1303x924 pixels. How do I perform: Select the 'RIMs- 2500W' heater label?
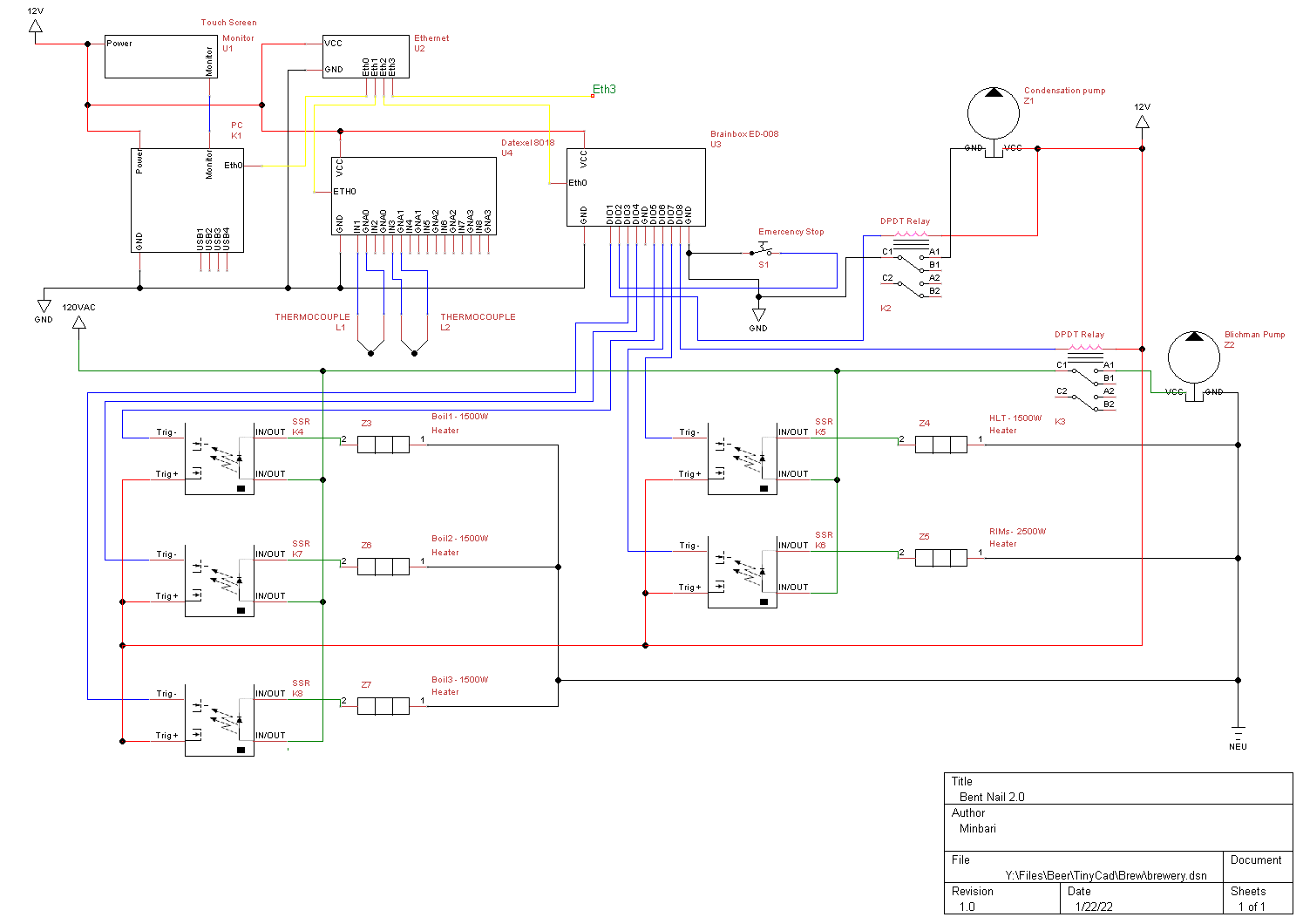[1018, 532]
